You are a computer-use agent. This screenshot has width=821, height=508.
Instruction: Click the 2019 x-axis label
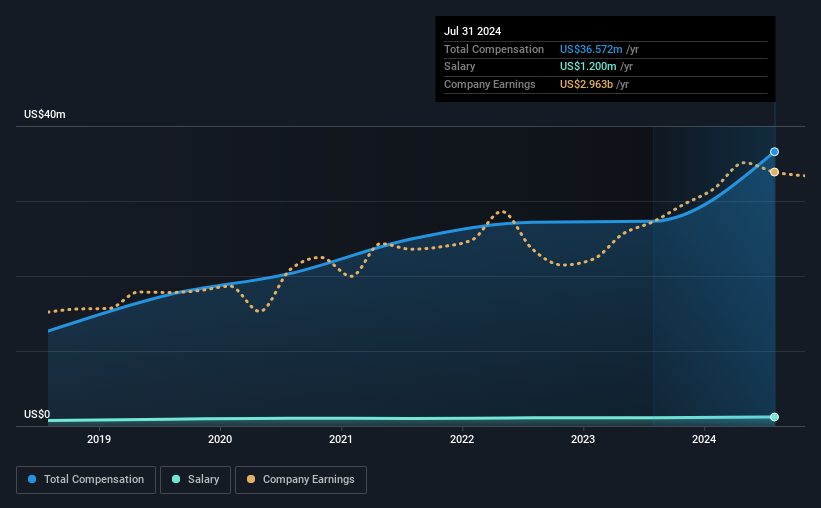pyautogui.click(x=99, y=439)
